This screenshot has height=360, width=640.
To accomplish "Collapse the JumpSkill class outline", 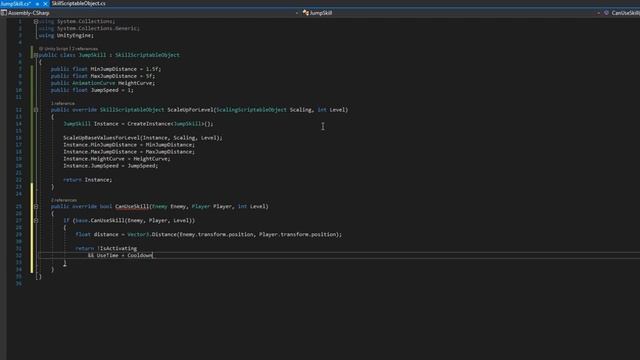I will [36, 55].
